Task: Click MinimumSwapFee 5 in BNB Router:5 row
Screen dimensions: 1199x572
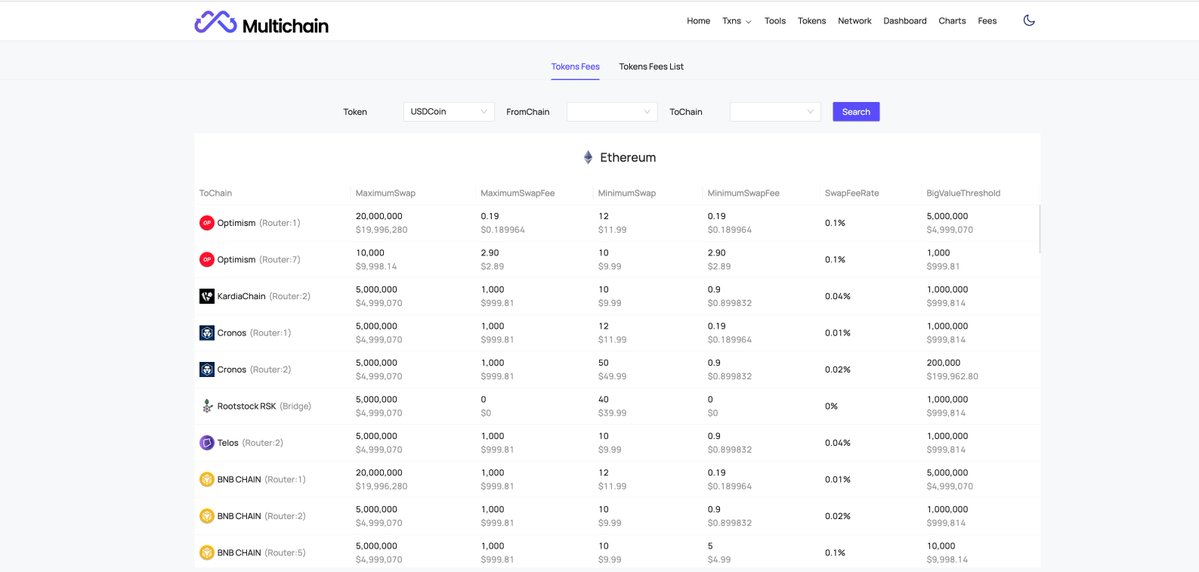Action: click(x=710, y=547)
